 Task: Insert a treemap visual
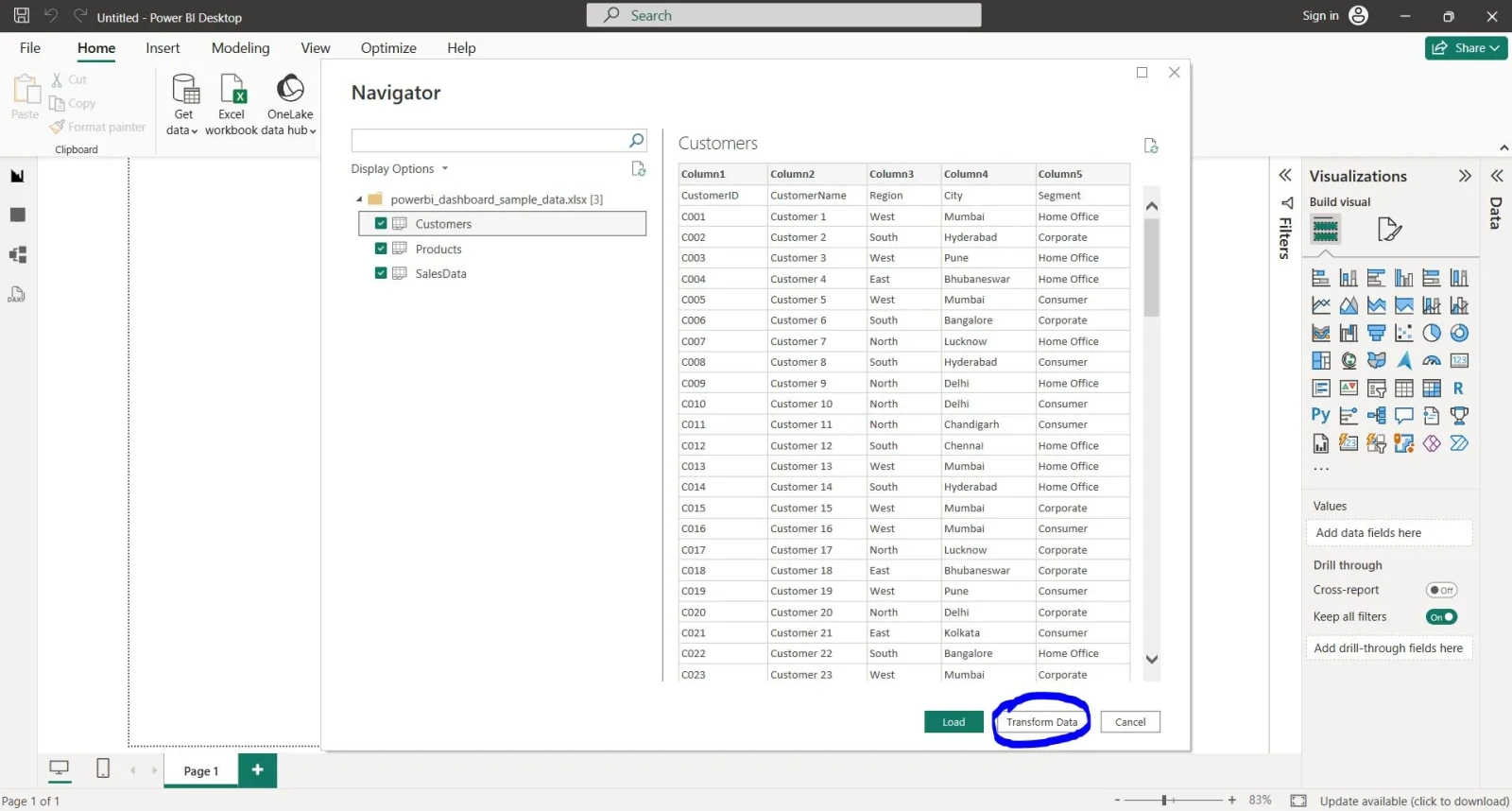(x=1321, y=360)
